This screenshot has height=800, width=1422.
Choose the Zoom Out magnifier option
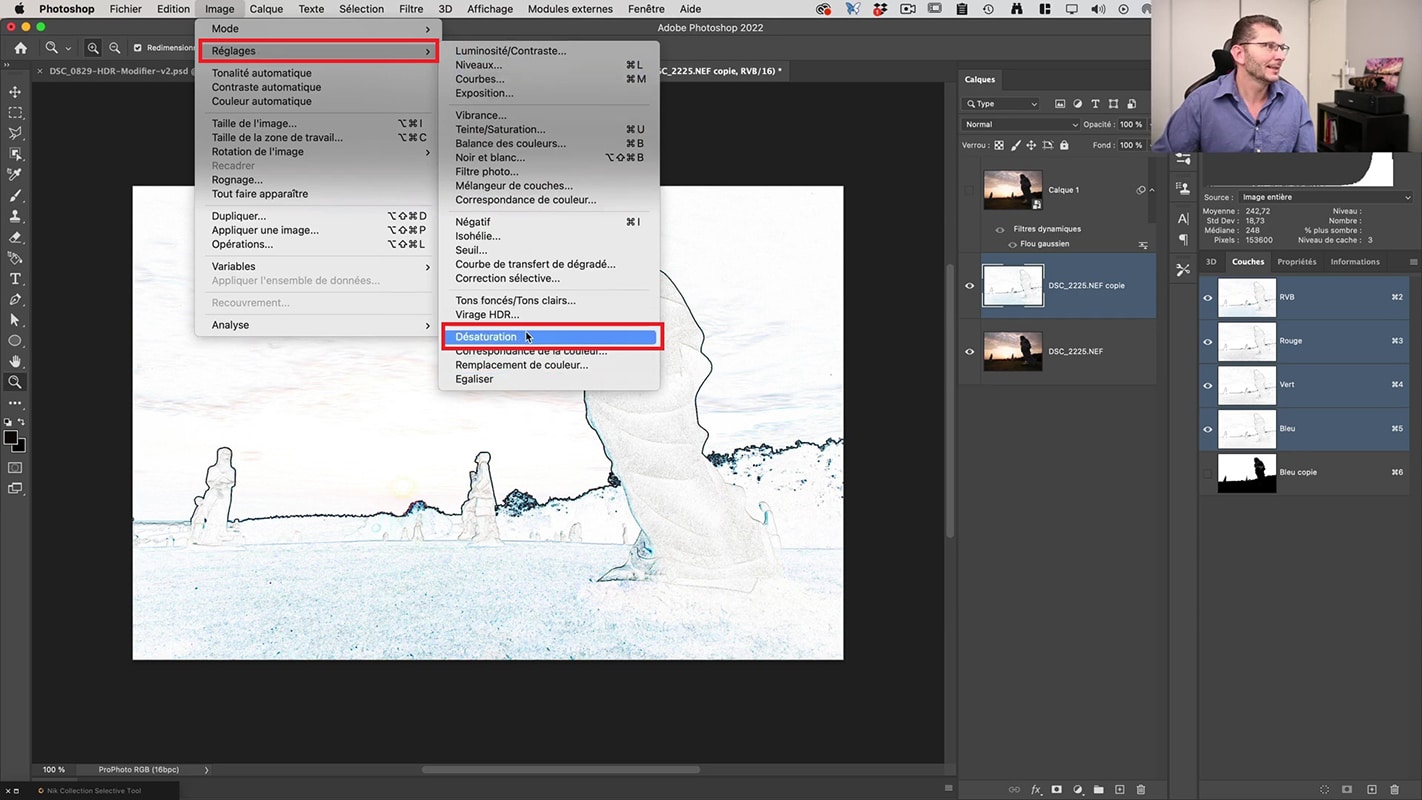114,48
